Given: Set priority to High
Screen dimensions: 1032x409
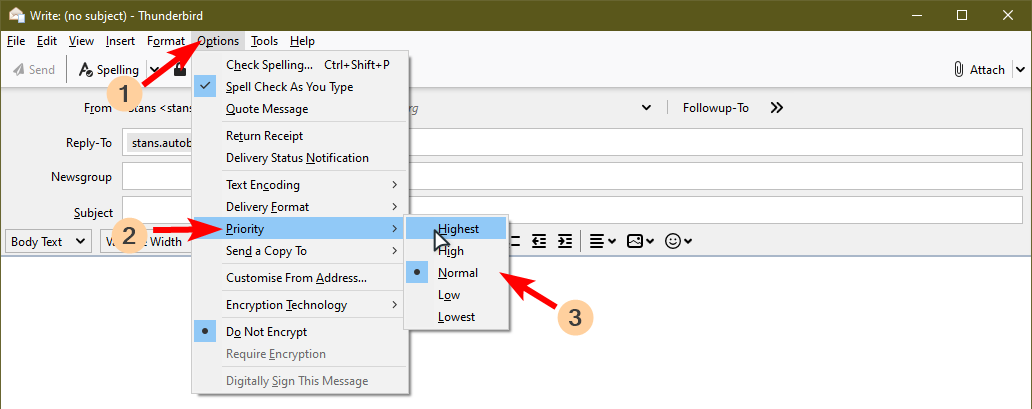Looking at the screenshot, I should click(455, 251).
